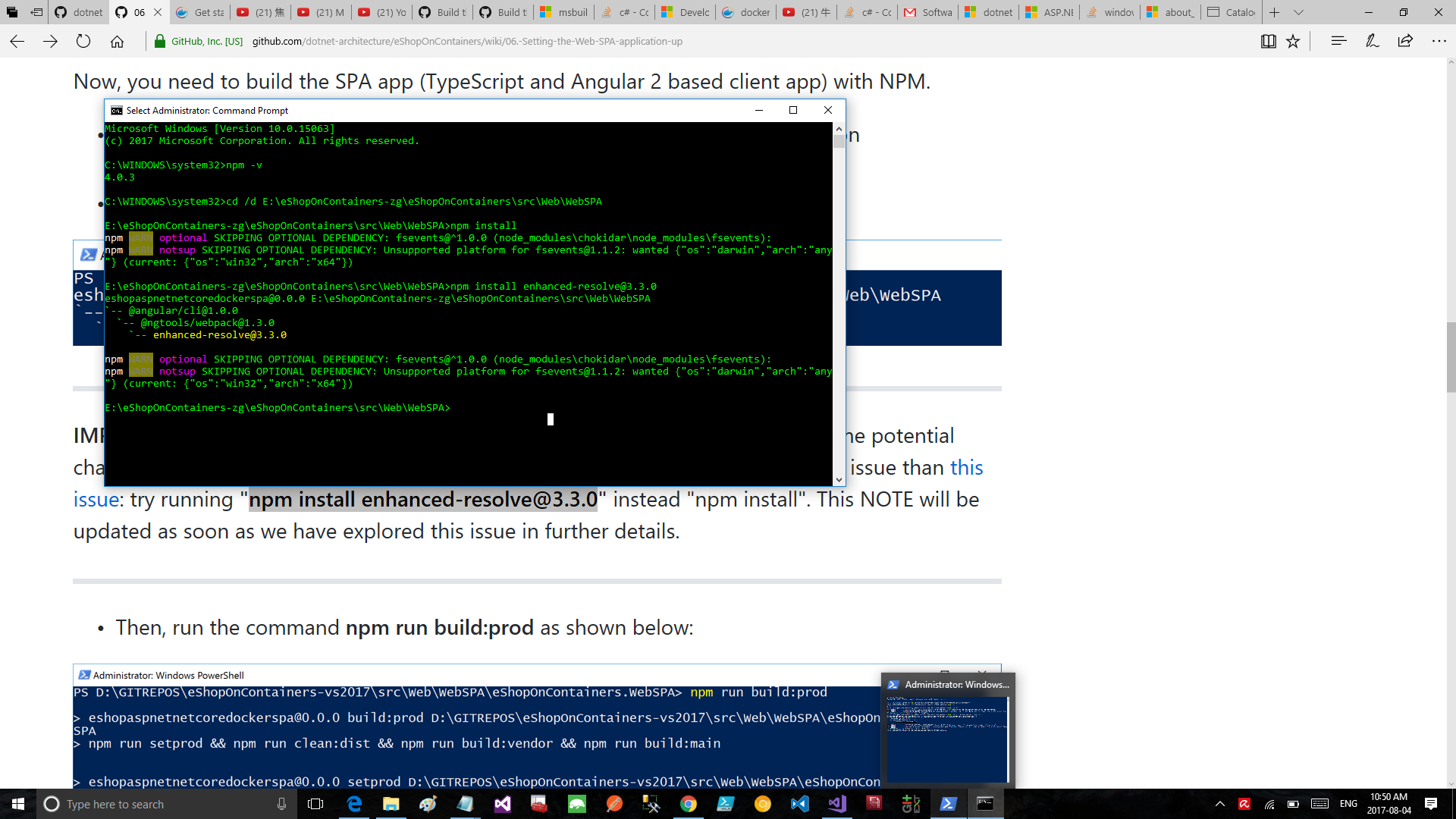1456x819 pixels.
Task: Switch to the docker browser tab
Action: [x=746, y=12]
